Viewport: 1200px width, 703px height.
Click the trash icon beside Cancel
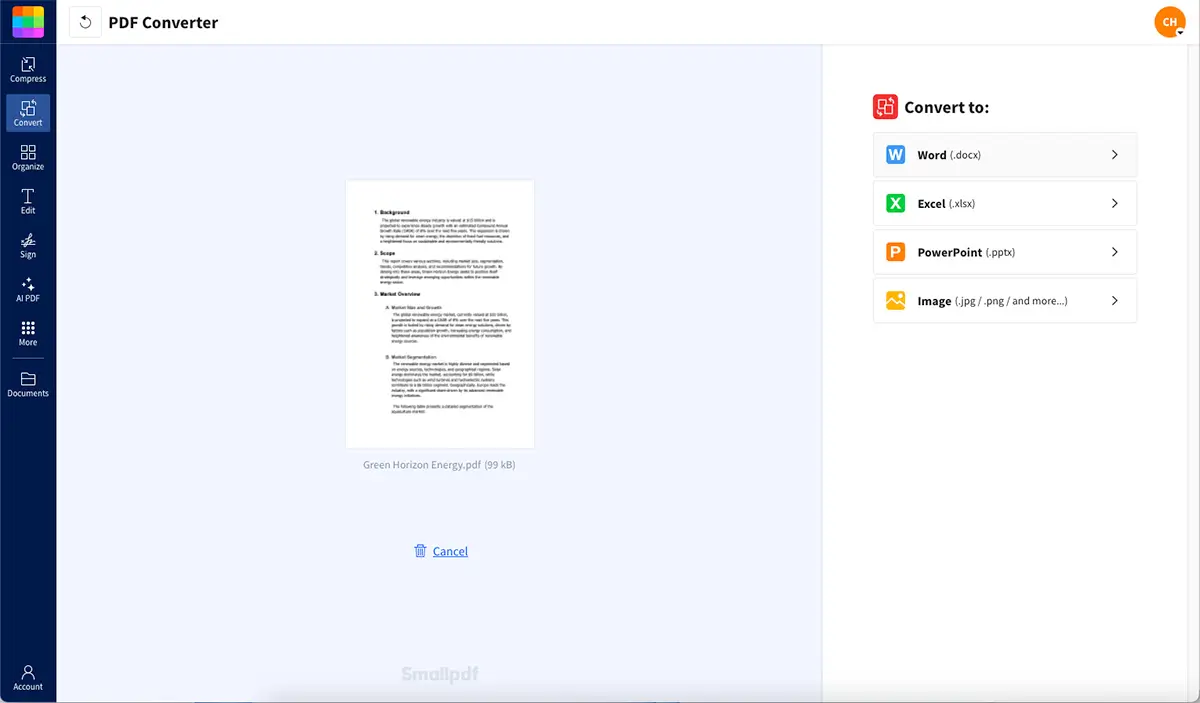[x=419, y=551]
